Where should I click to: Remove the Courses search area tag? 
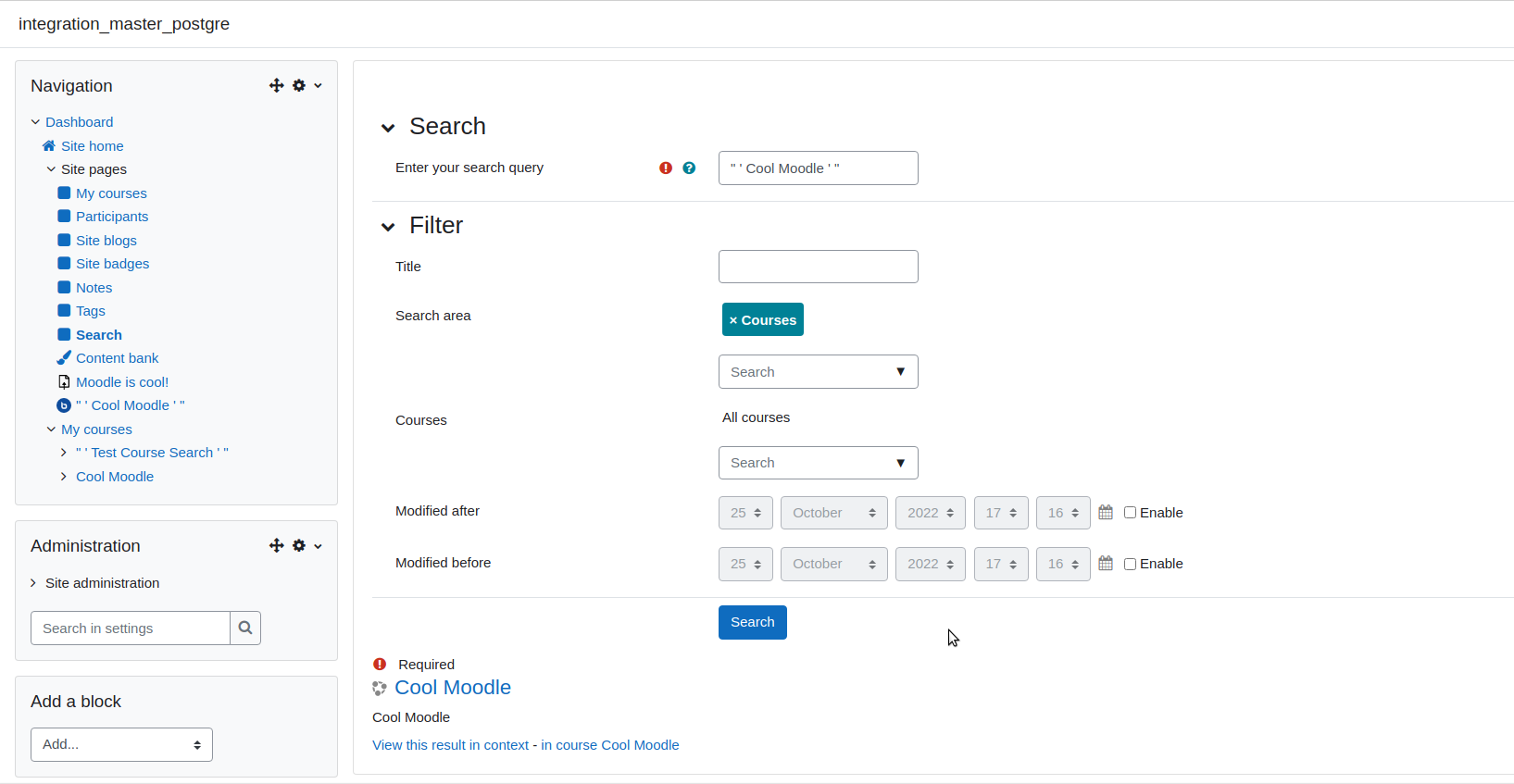[733, 319]
